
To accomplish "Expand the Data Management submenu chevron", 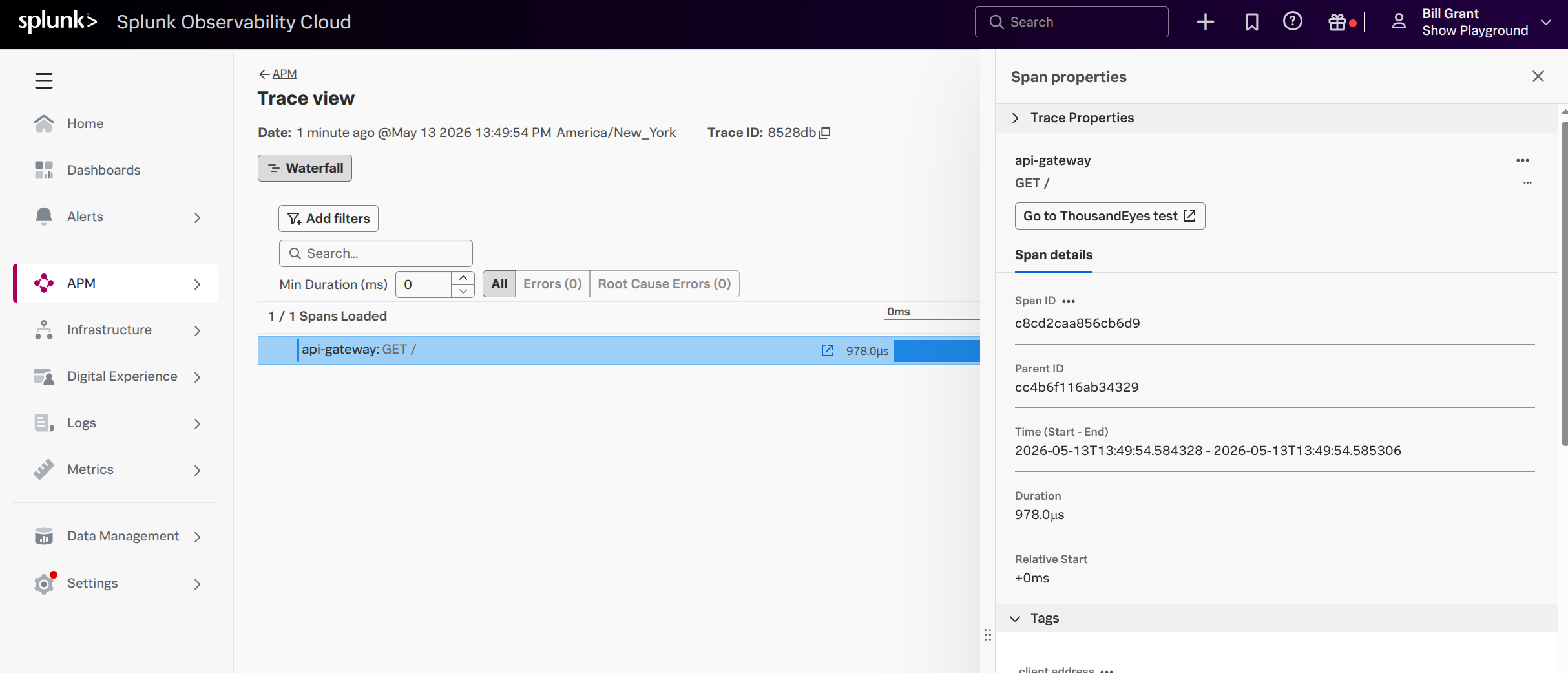I will (198, 537).
